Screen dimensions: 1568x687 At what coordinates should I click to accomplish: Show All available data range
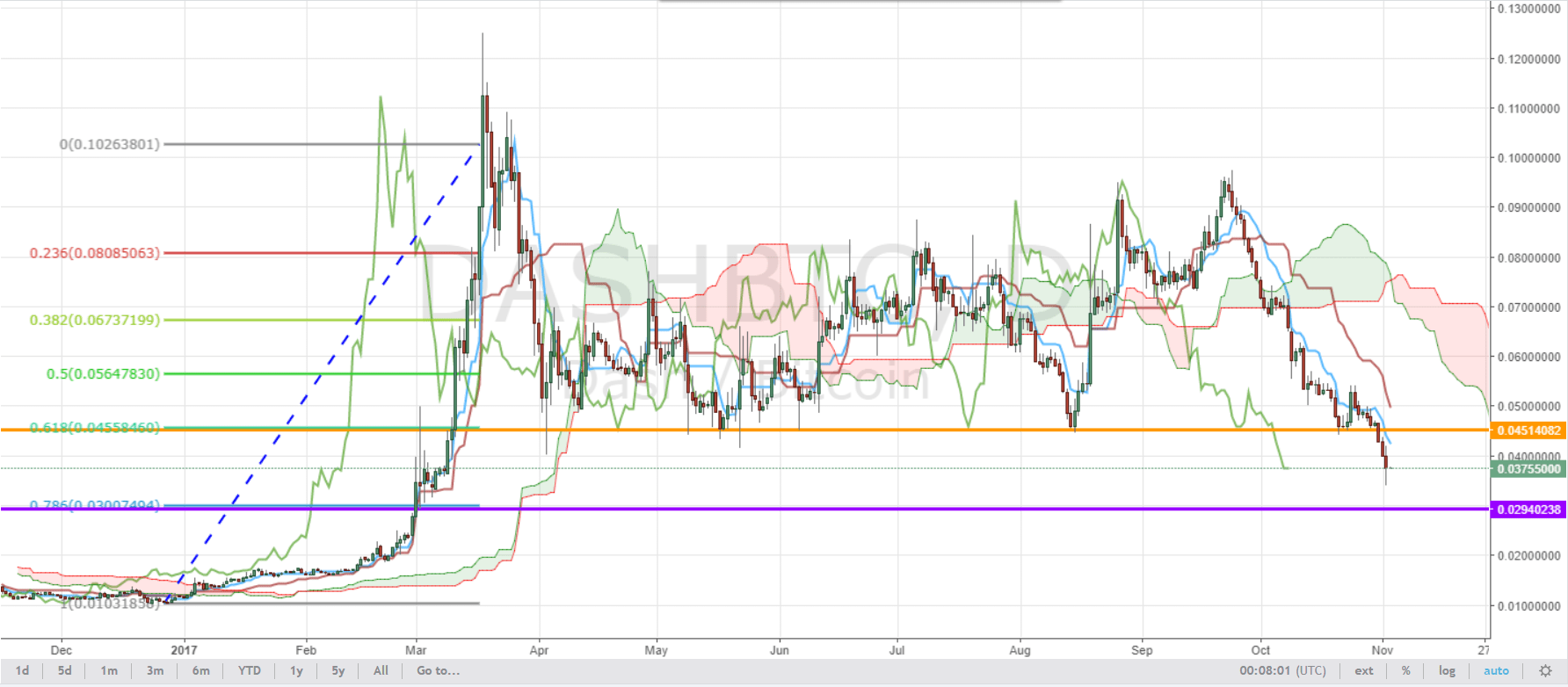click(x=381, y=671)
